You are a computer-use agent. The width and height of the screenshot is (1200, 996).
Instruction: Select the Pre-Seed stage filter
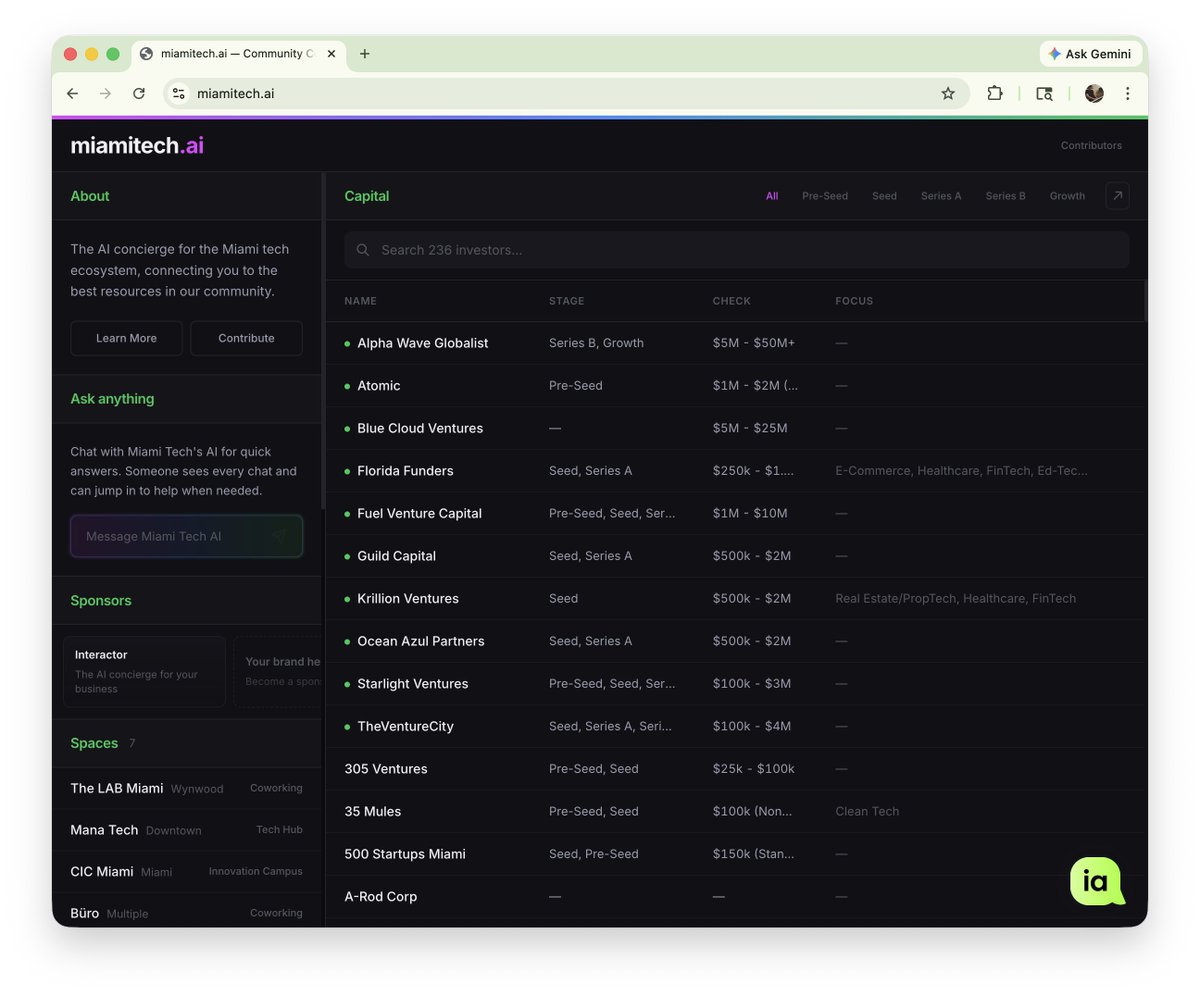pos(825,196)
